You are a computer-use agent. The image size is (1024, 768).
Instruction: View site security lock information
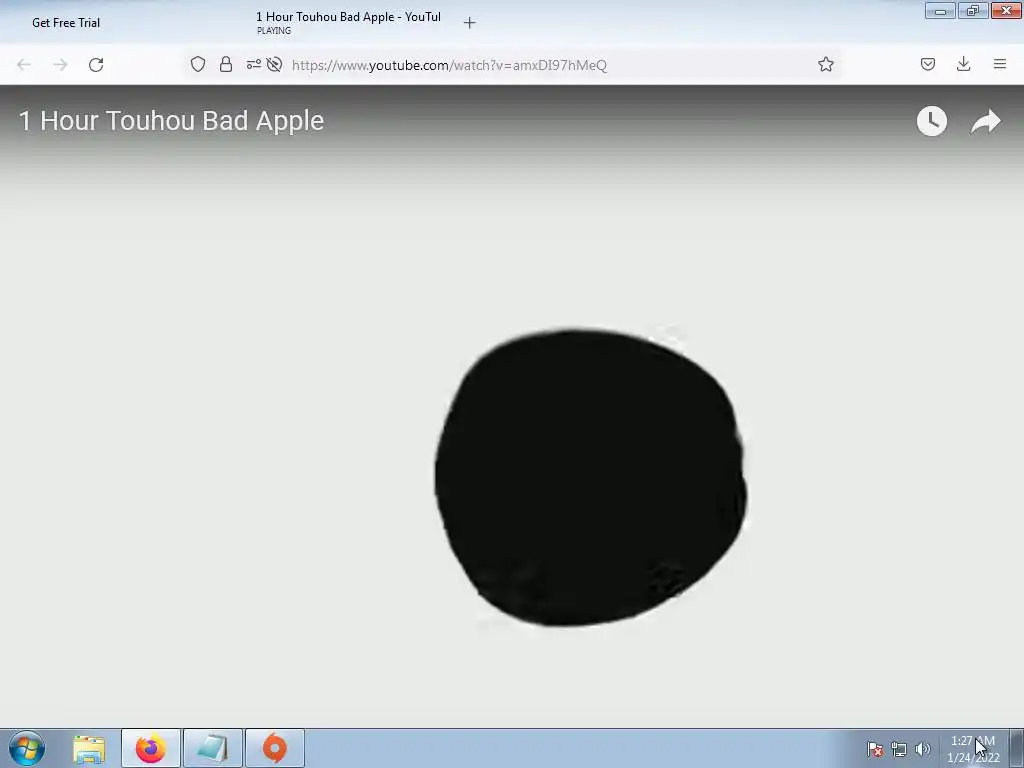pos(226,64)
